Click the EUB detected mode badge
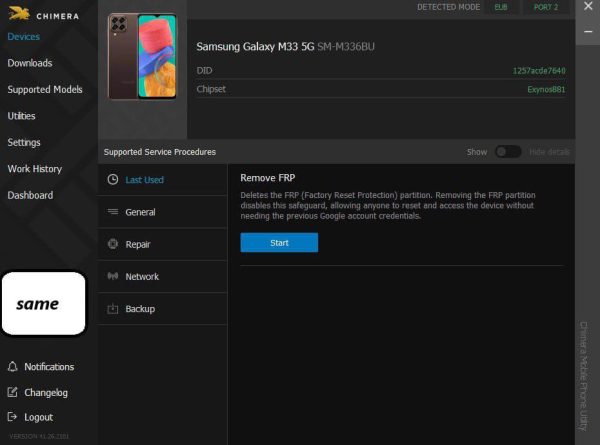This screenshot has width=600, height=445. pos(501,7)
